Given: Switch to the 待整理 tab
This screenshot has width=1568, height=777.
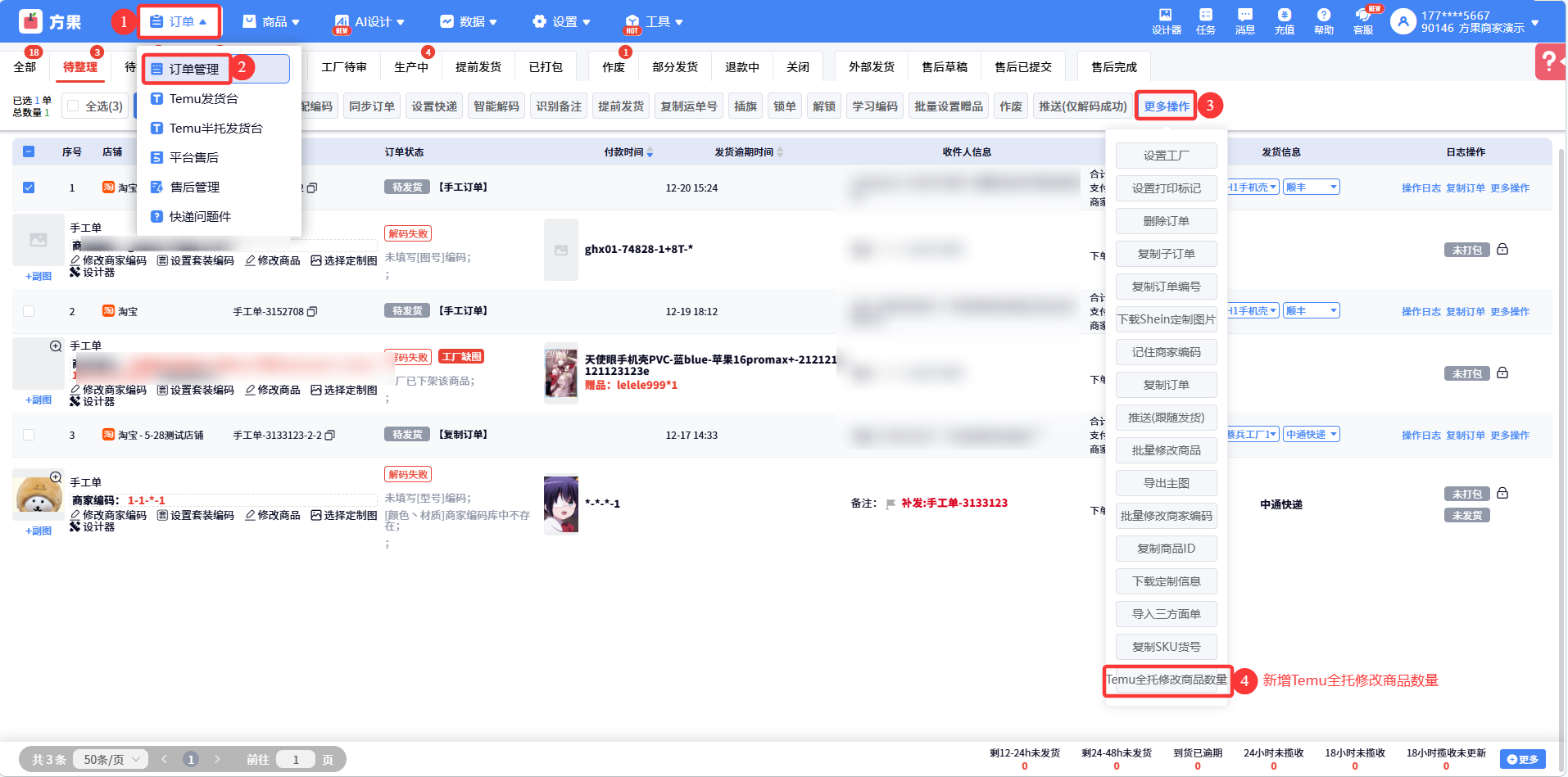Looking at the screenshot, I should pyautogui.click(x=80, y=67).
